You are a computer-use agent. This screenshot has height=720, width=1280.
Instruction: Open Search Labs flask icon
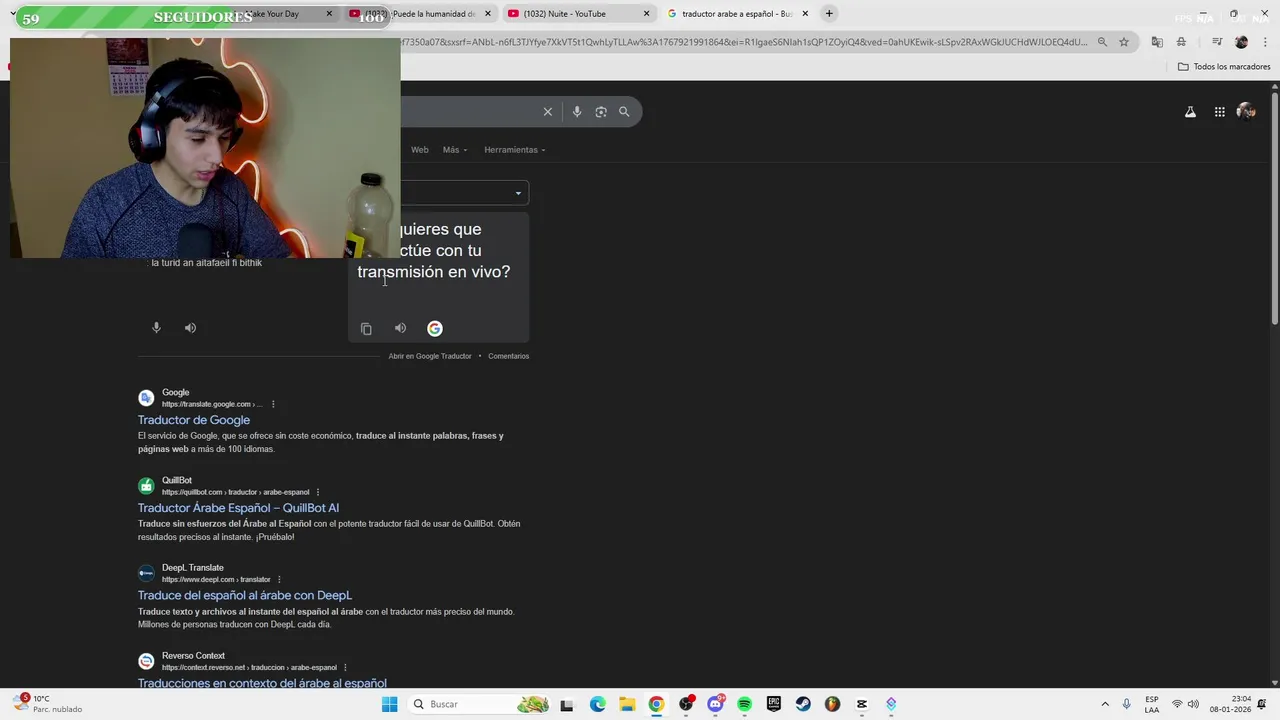click(x=1190, y=112)
